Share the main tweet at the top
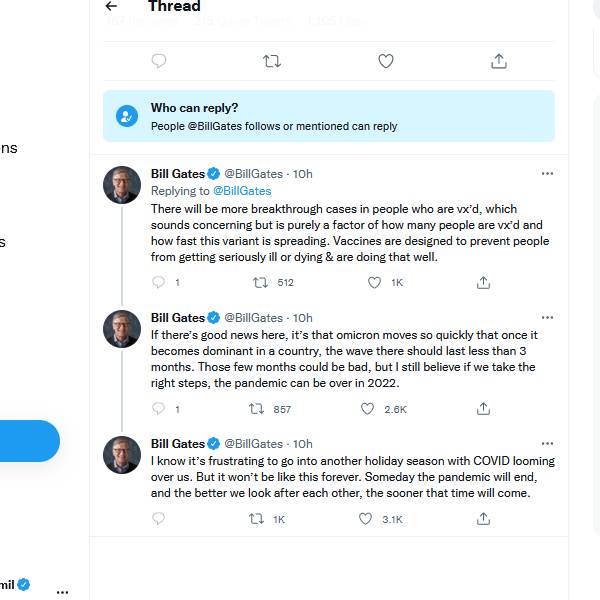 (x=498, y=61)
